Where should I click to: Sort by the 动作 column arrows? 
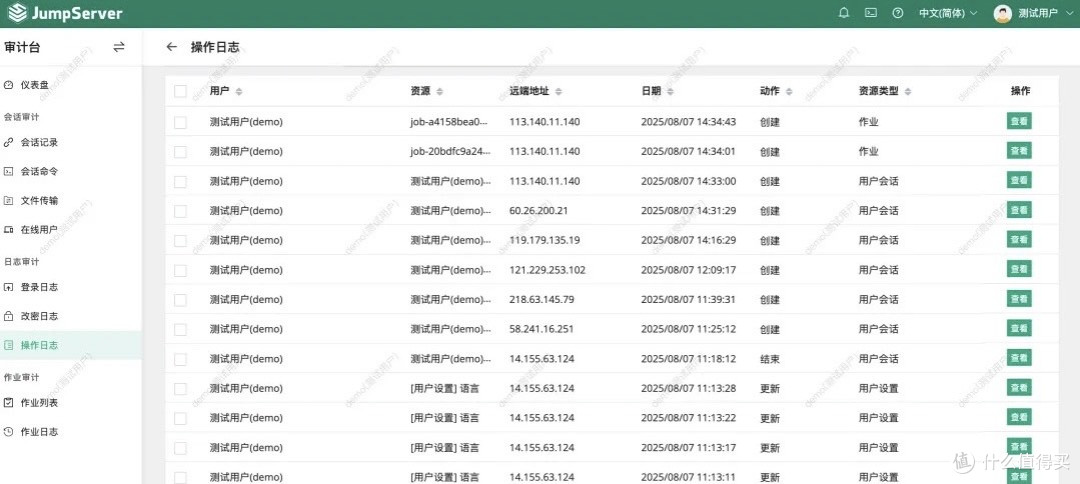pyautogui.click(x=789, y=91)
